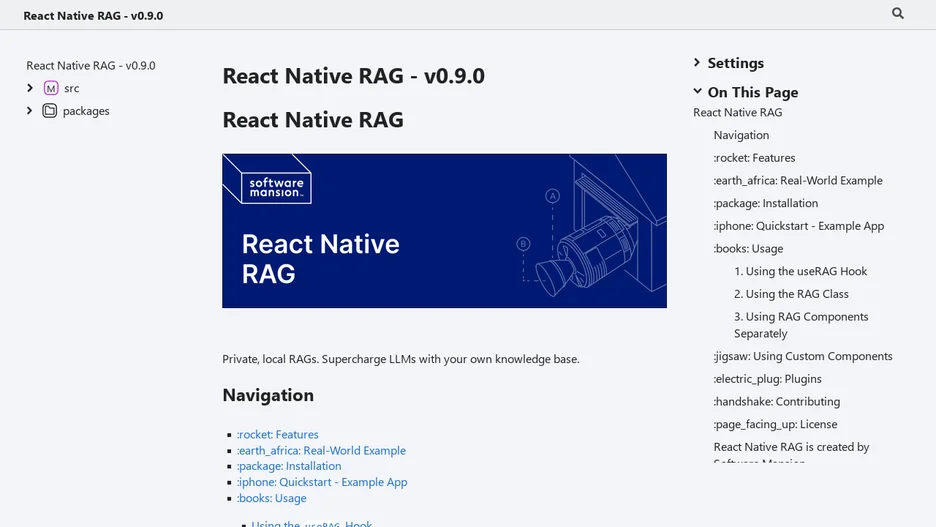
Task: Open :books: Usage link in Navigation list
Action: [x=272, y=498]
